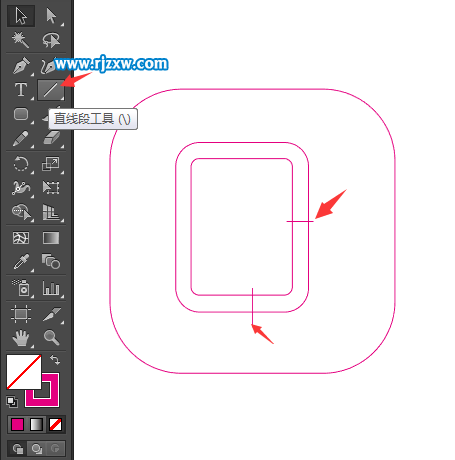This screenshot has width=455, height=460.
Task: Activate the Hand tool
Action: click(x=21, y=337)
